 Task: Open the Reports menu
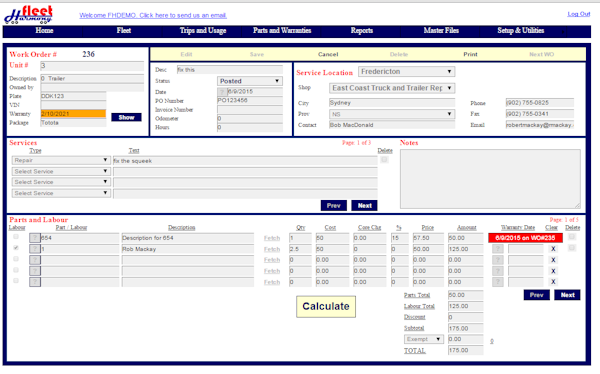[x=362, y=31]
